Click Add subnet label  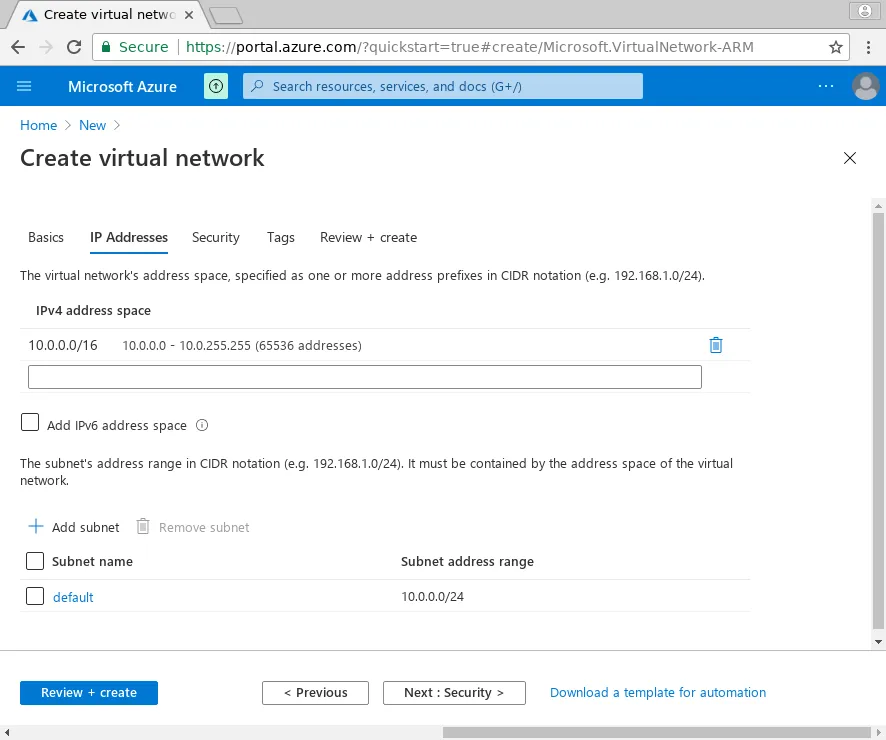click(85, 528)
